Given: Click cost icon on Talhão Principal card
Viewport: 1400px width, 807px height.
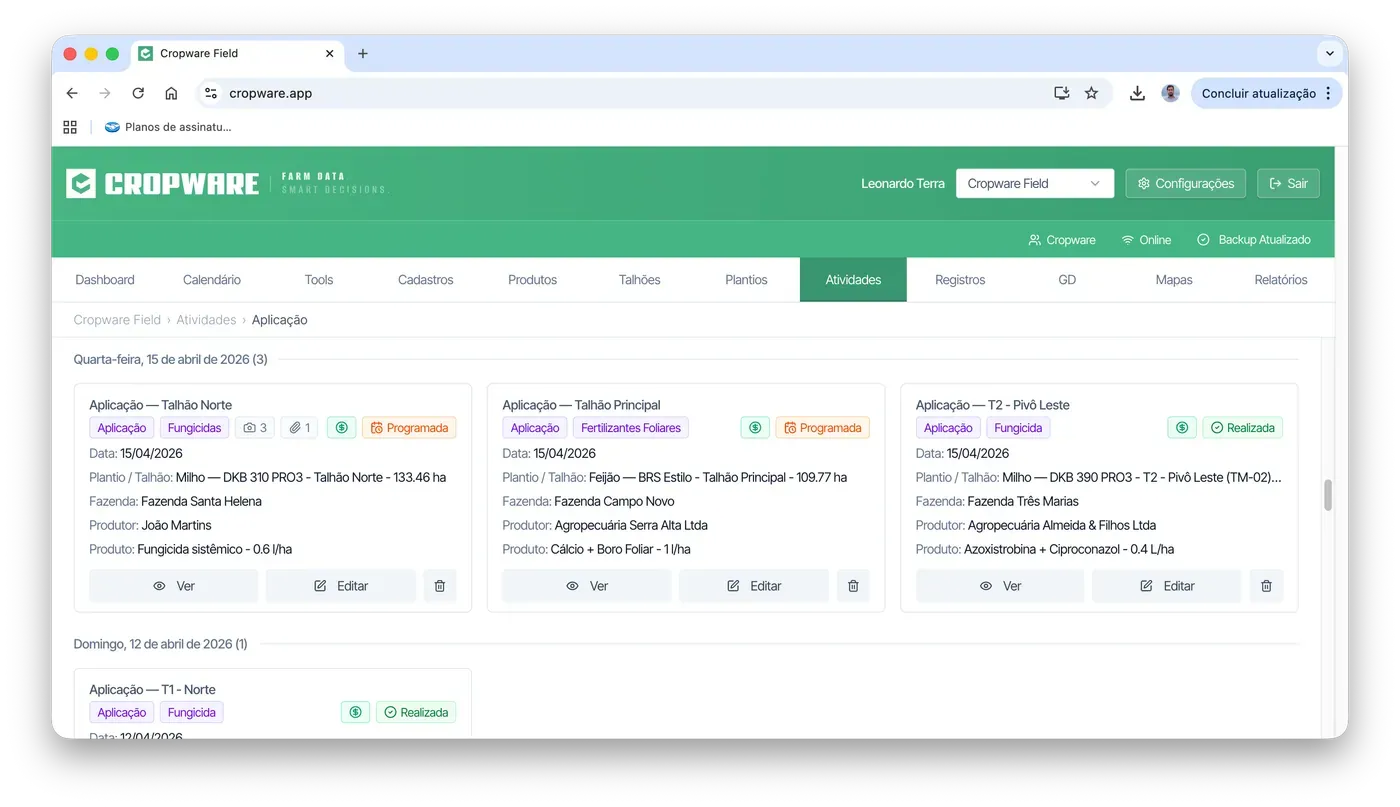Looking at the screenshot, I should [755, 428].
